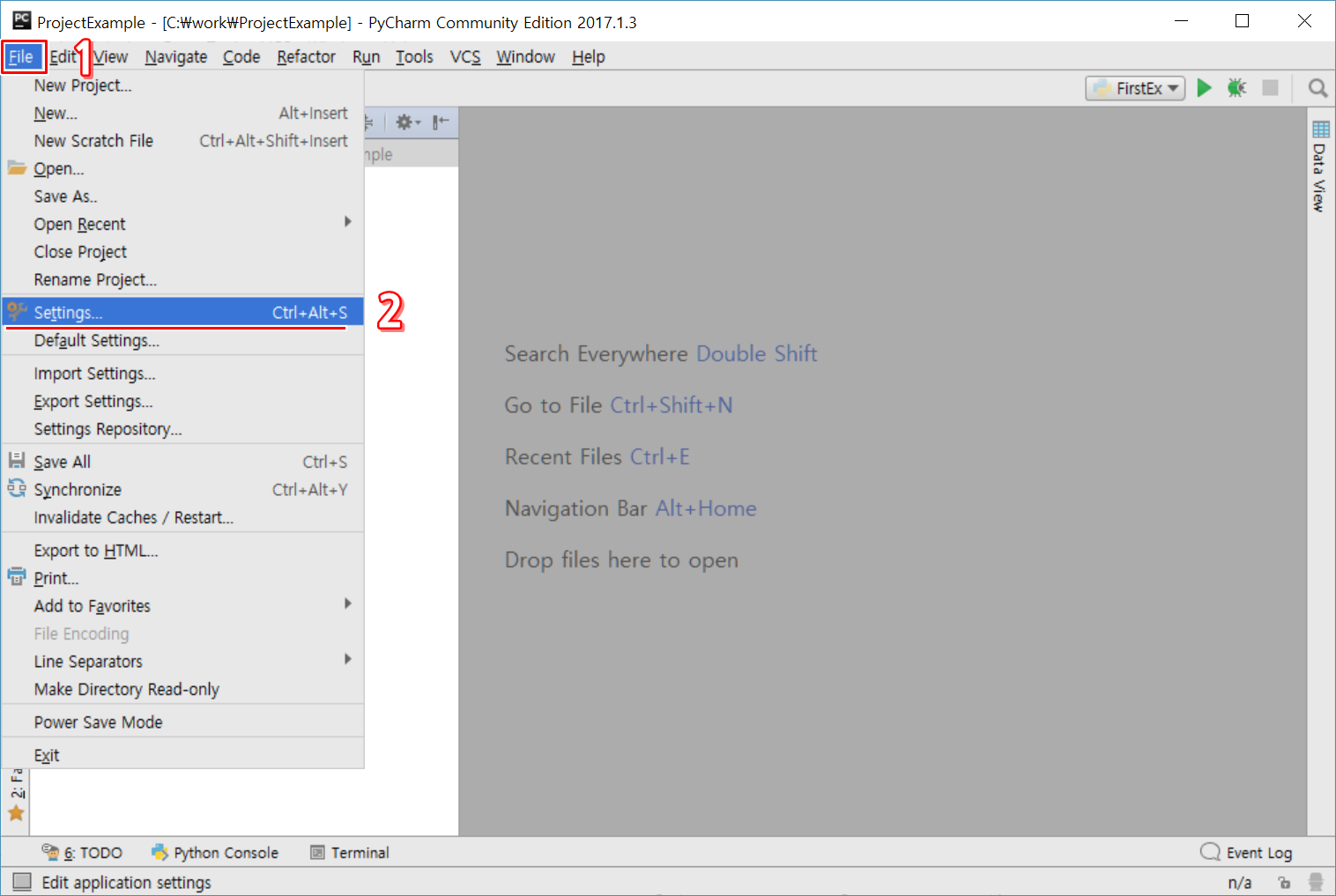Toggle tool window buttons in status bar corner

click(x=22, y=882)
